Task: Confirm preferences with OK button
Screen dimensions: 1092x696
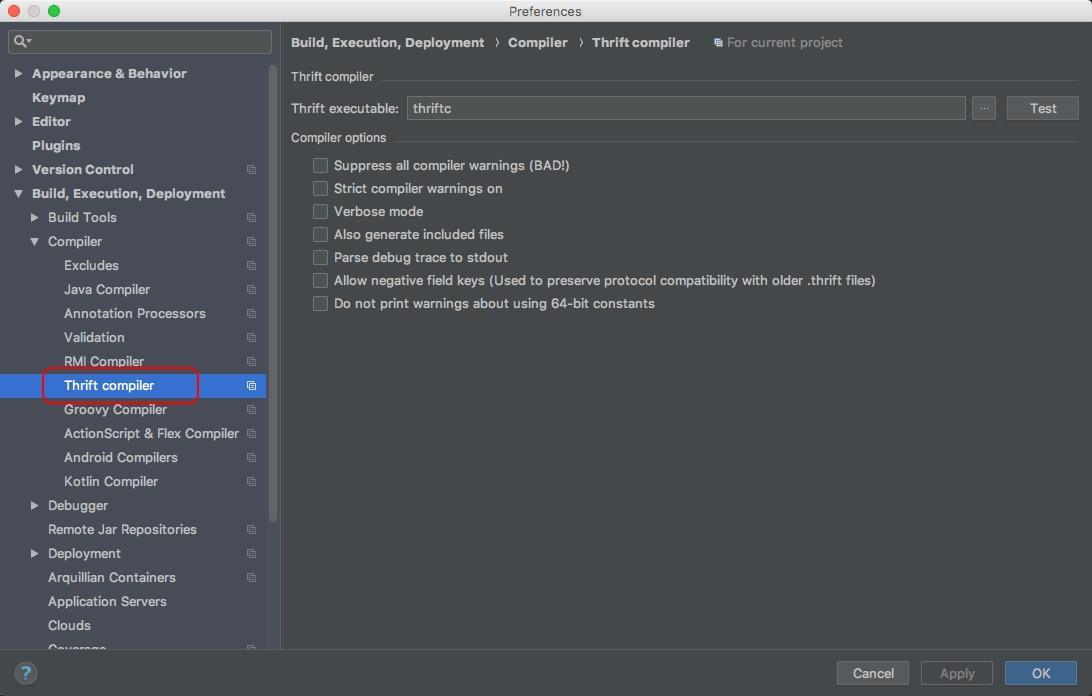Action: 1040,673
